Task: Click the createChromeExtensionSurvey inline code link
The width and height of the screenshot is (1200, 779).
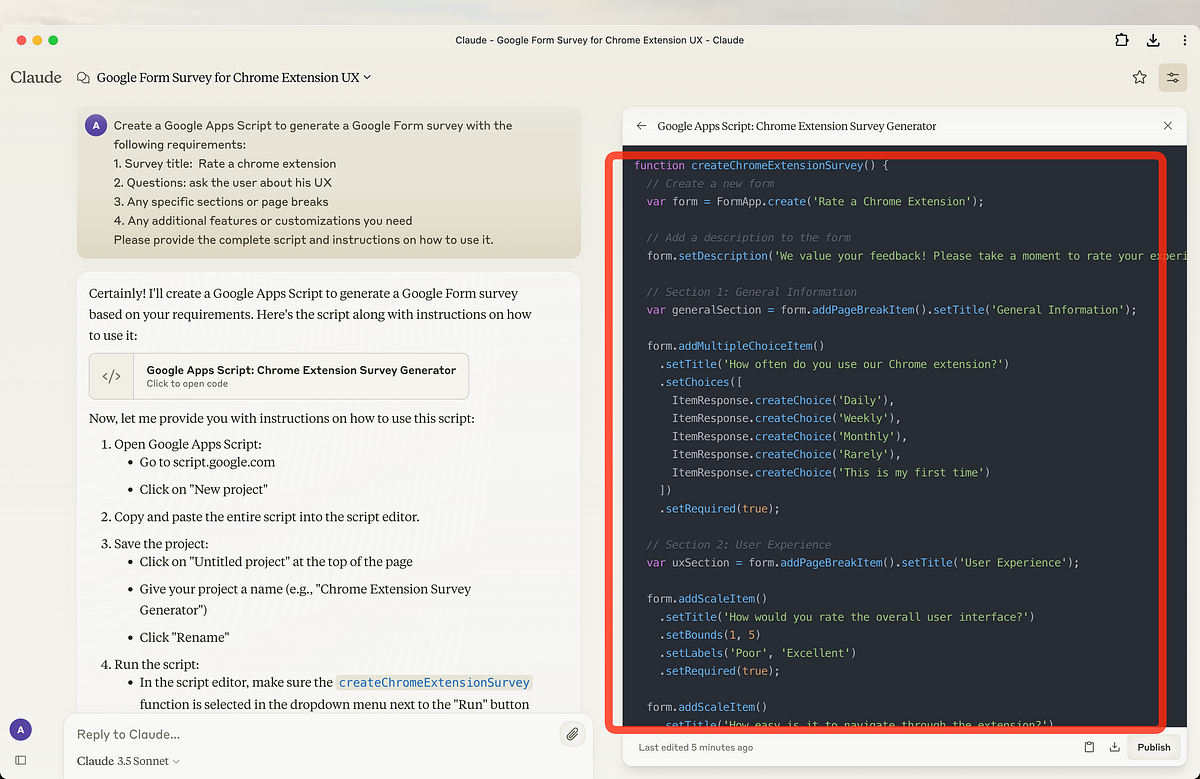Action: 434,682
